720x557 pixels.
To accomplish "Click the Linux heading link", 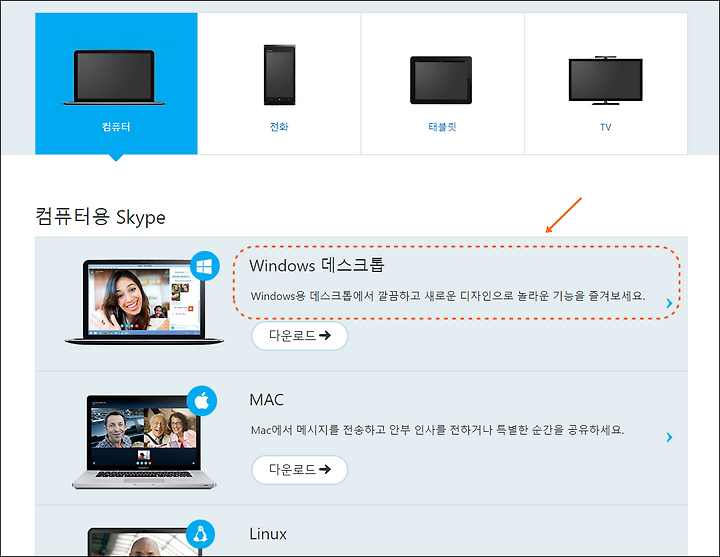I will pos(268,534).
